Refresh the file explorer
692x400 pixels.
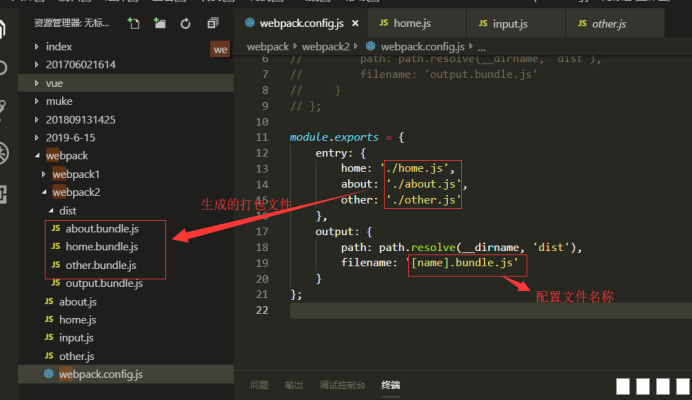click(186, 23)
